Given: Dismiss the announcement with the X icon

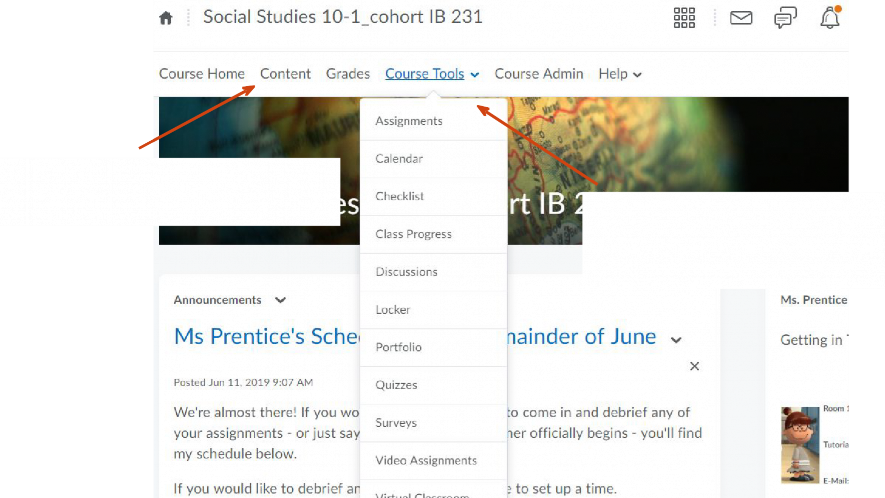Looking at the screenshot, I should click(694, 367).
